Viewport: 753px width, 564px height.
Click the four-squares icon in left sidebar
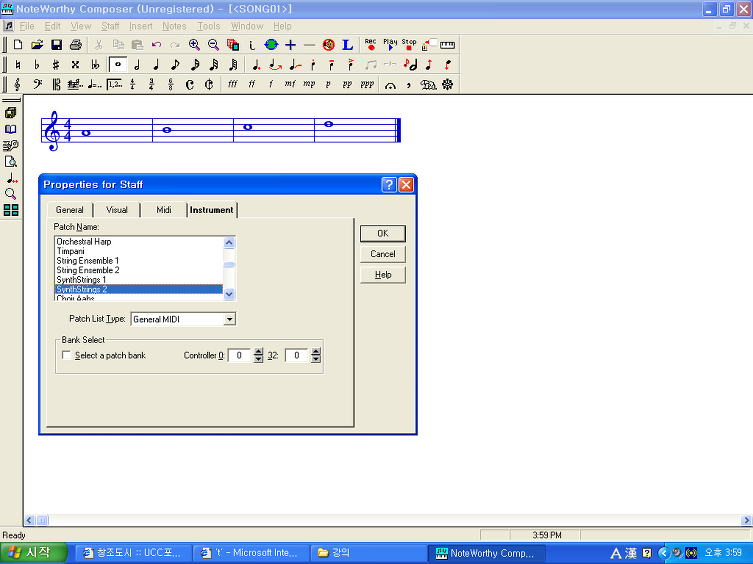[11, 210]
